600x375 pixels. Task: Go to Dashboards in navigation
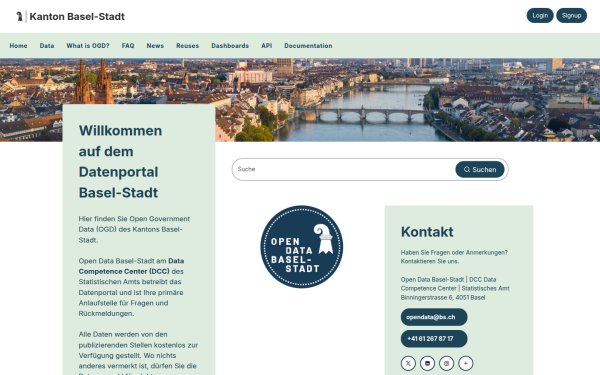[230, 46]
